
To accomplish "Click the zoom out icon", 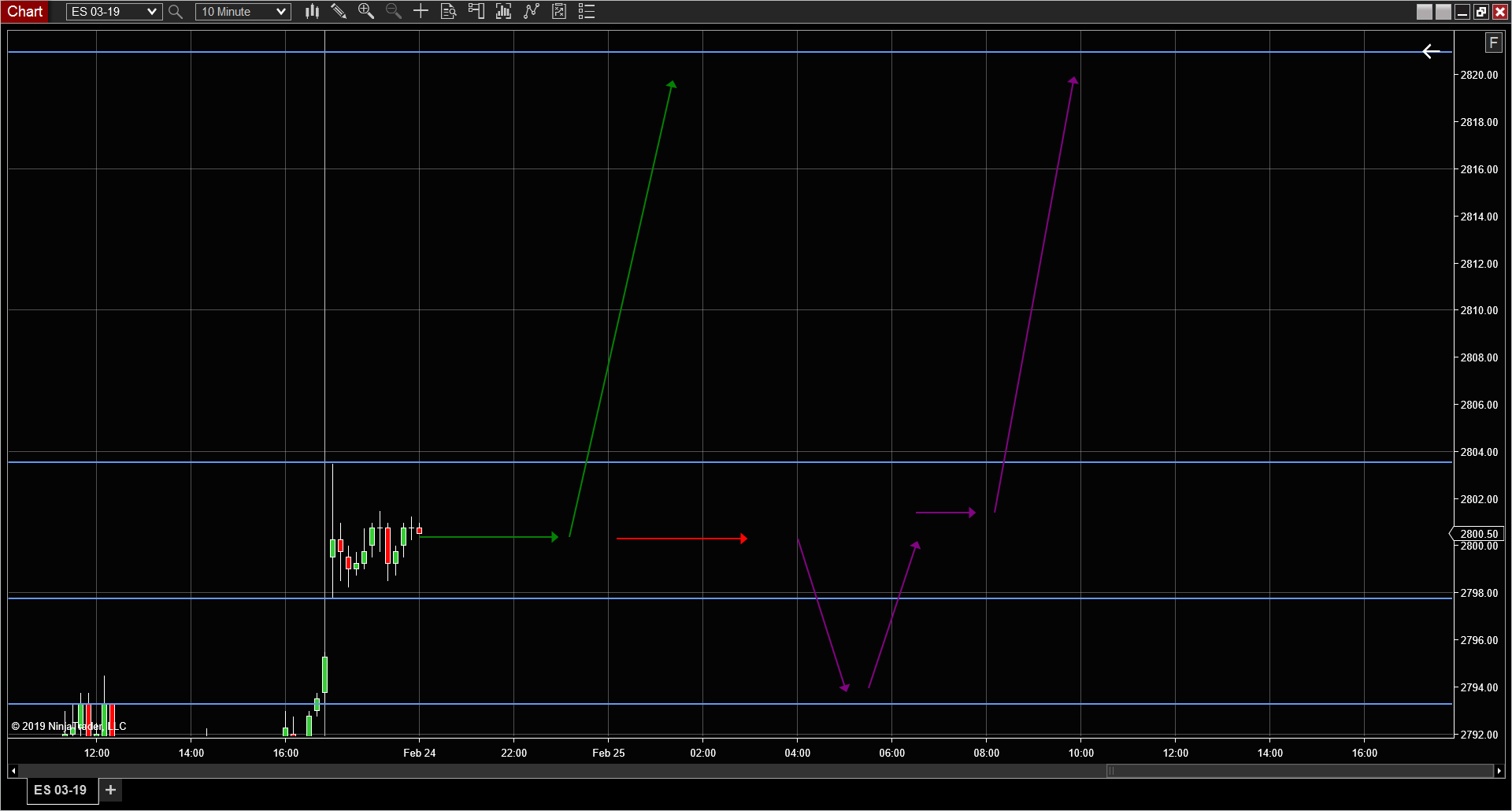I will tap(394, 11).
